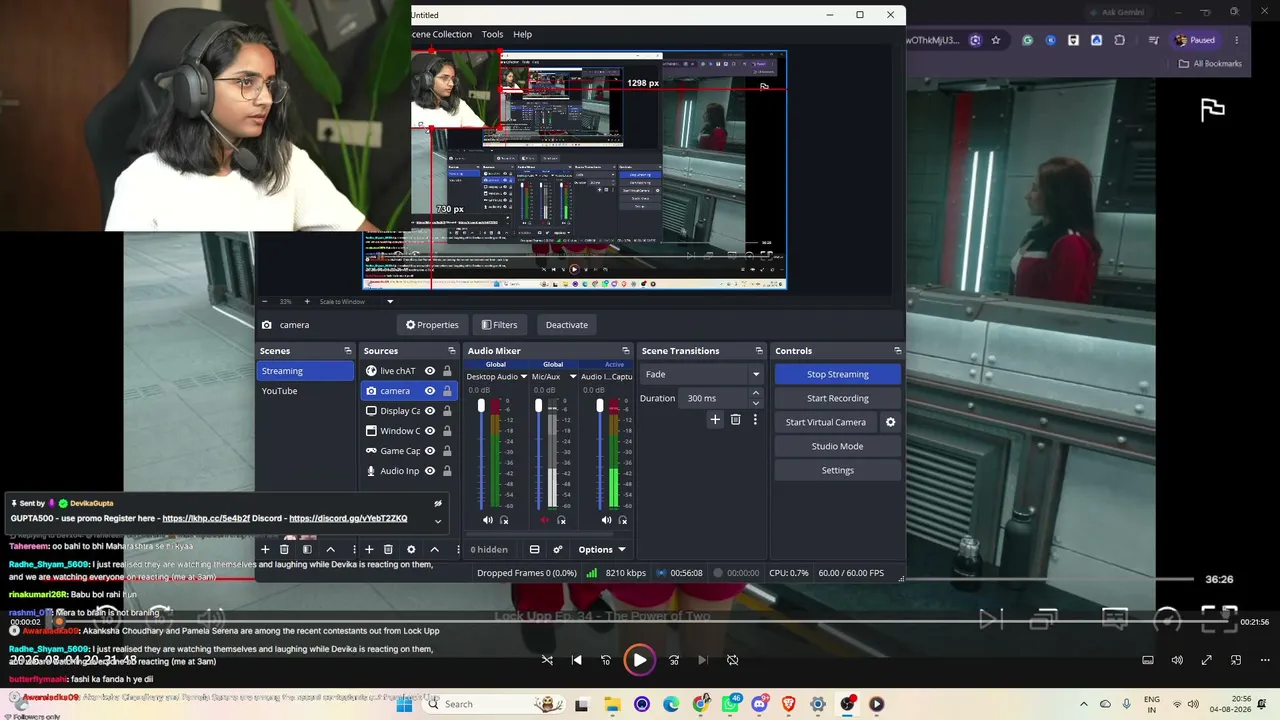Pop out the Sources dock
The height and width of the screenshot is (720, 1280).
pyautogui.click(x=452, y=351)
